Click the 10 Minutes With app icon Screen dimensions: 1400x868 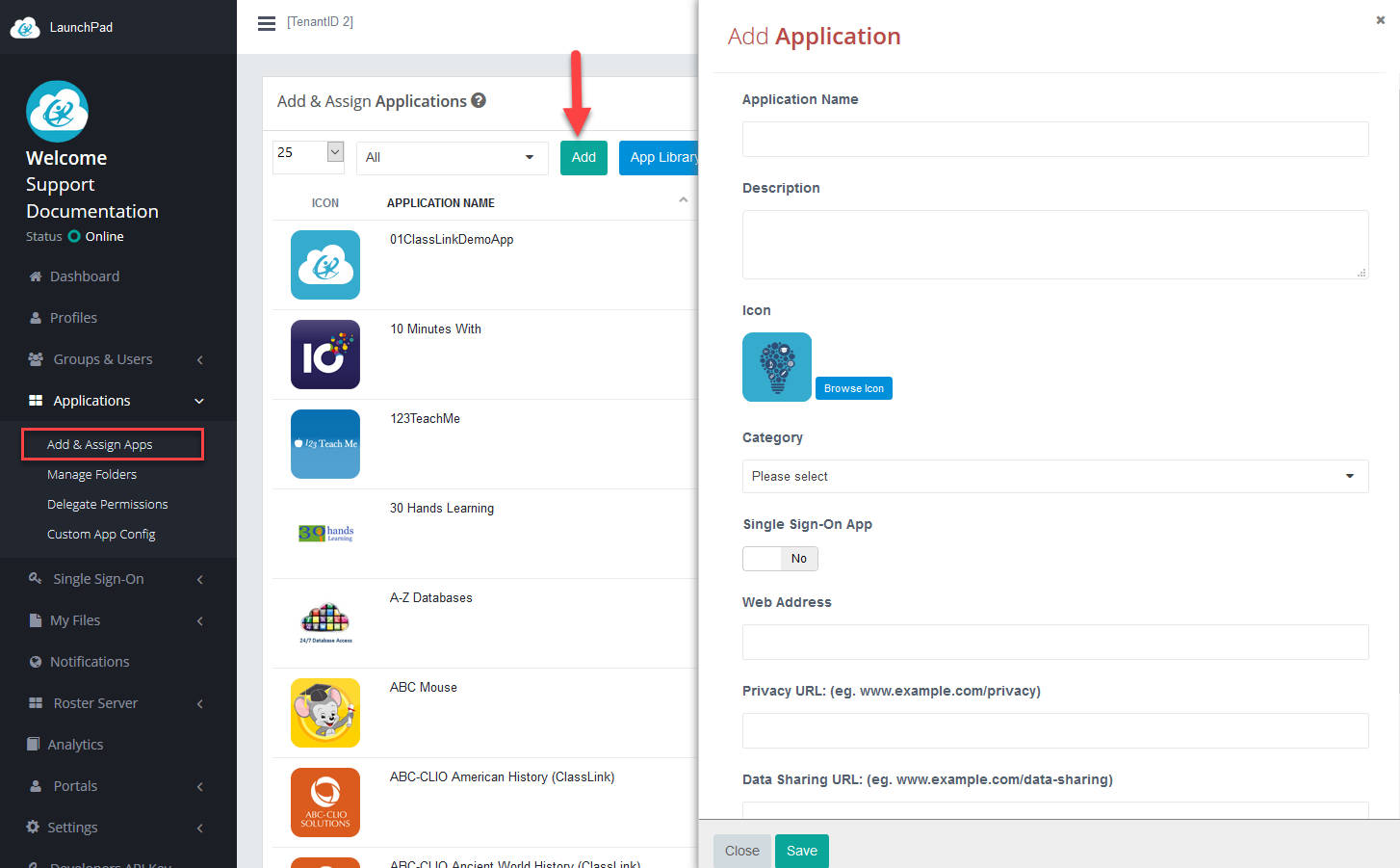[x=325, y=355]
